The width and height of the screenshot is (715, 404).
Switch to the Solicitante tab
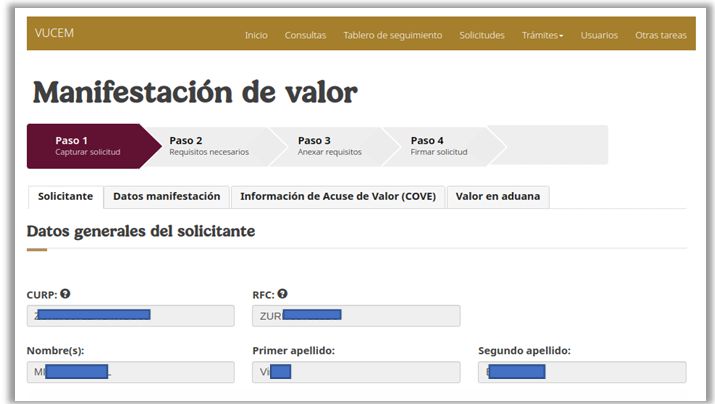pyautogui.click(x=65, y=197)
